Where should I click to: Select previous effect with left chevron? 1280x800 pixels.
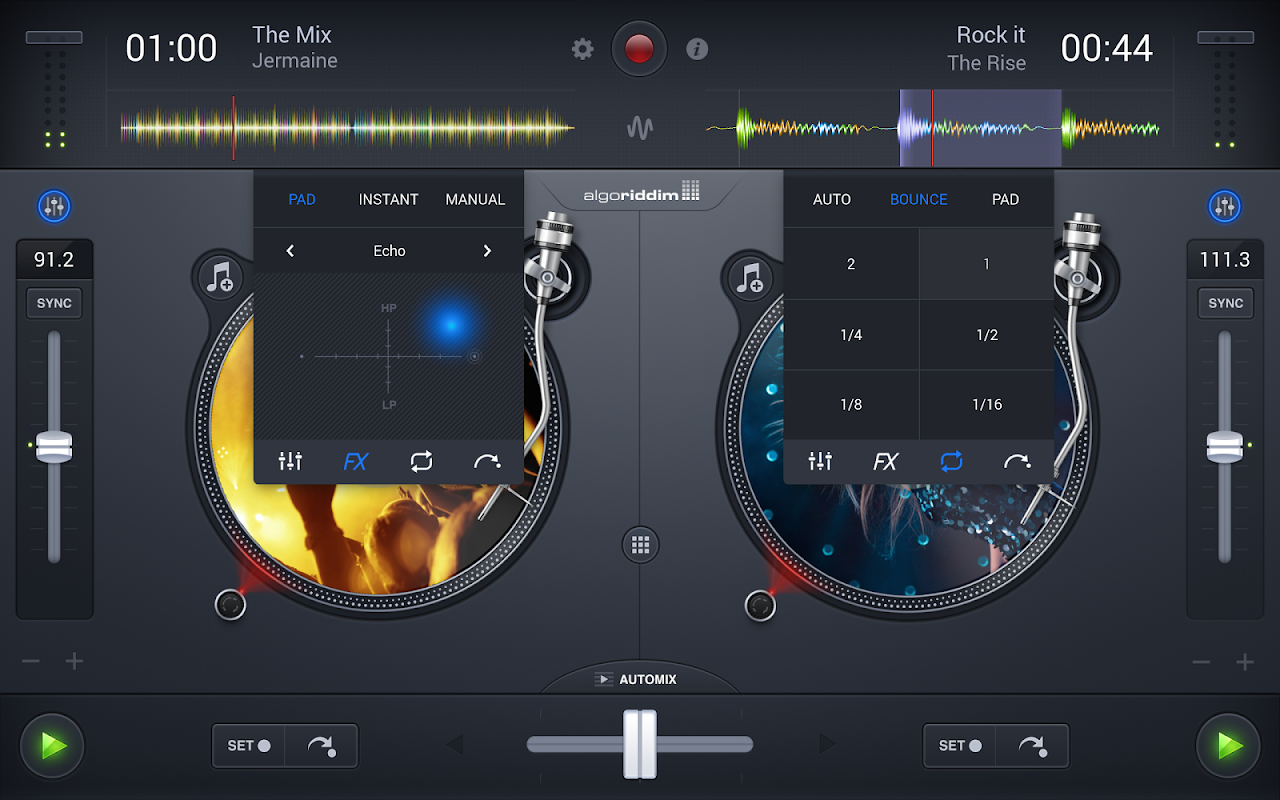(290, 250)
